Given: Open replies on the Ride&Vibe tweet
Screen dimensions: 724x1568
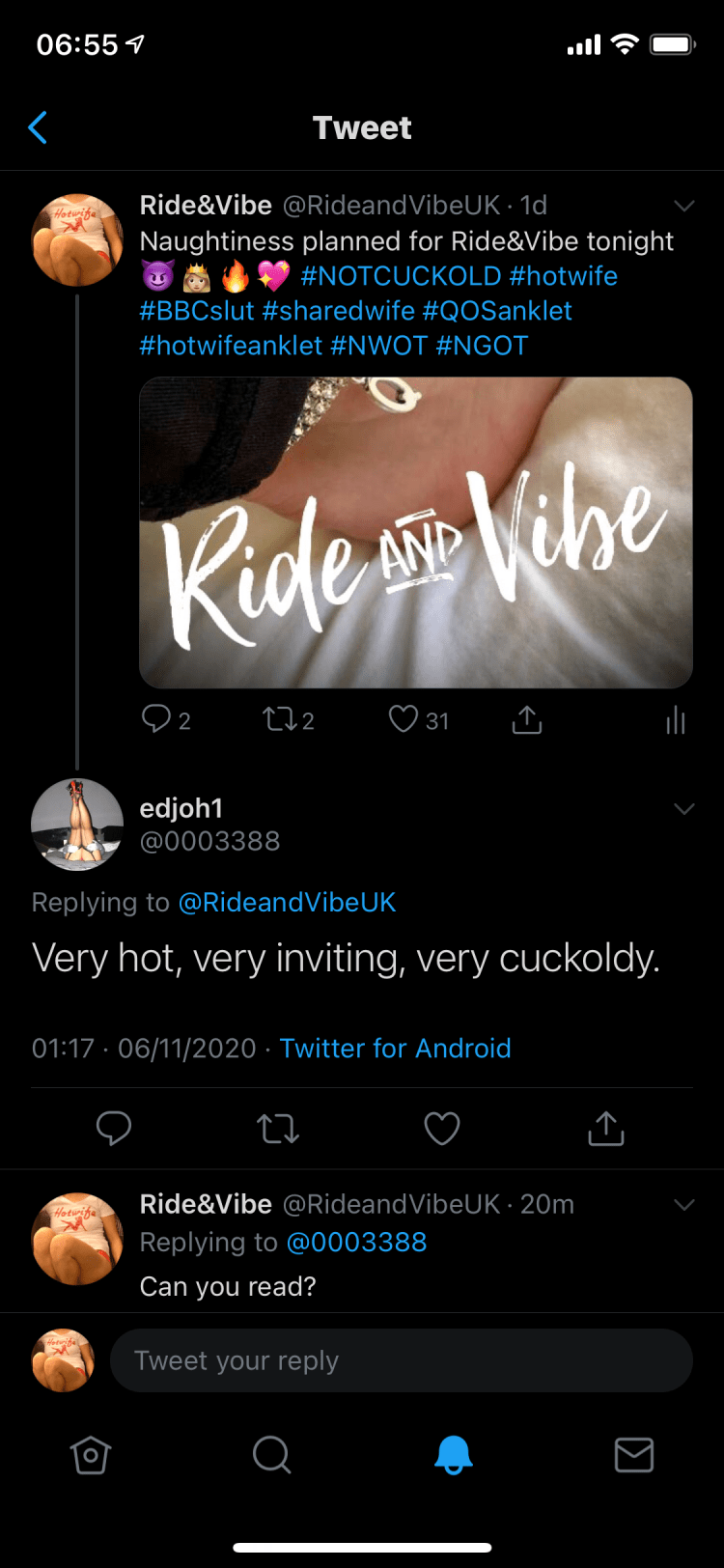Looking at the screenshot, I should tap(156, 719).
